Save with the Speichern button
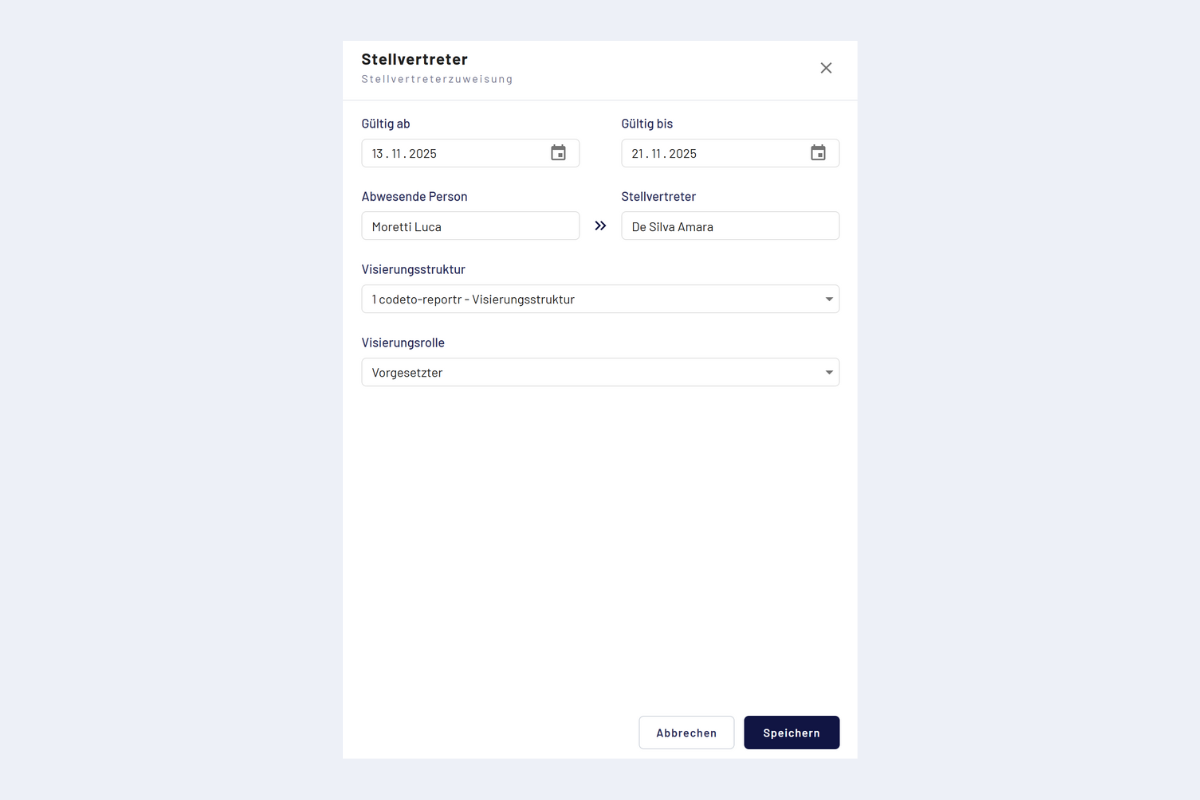1200x800 pixels. [791, 733]
